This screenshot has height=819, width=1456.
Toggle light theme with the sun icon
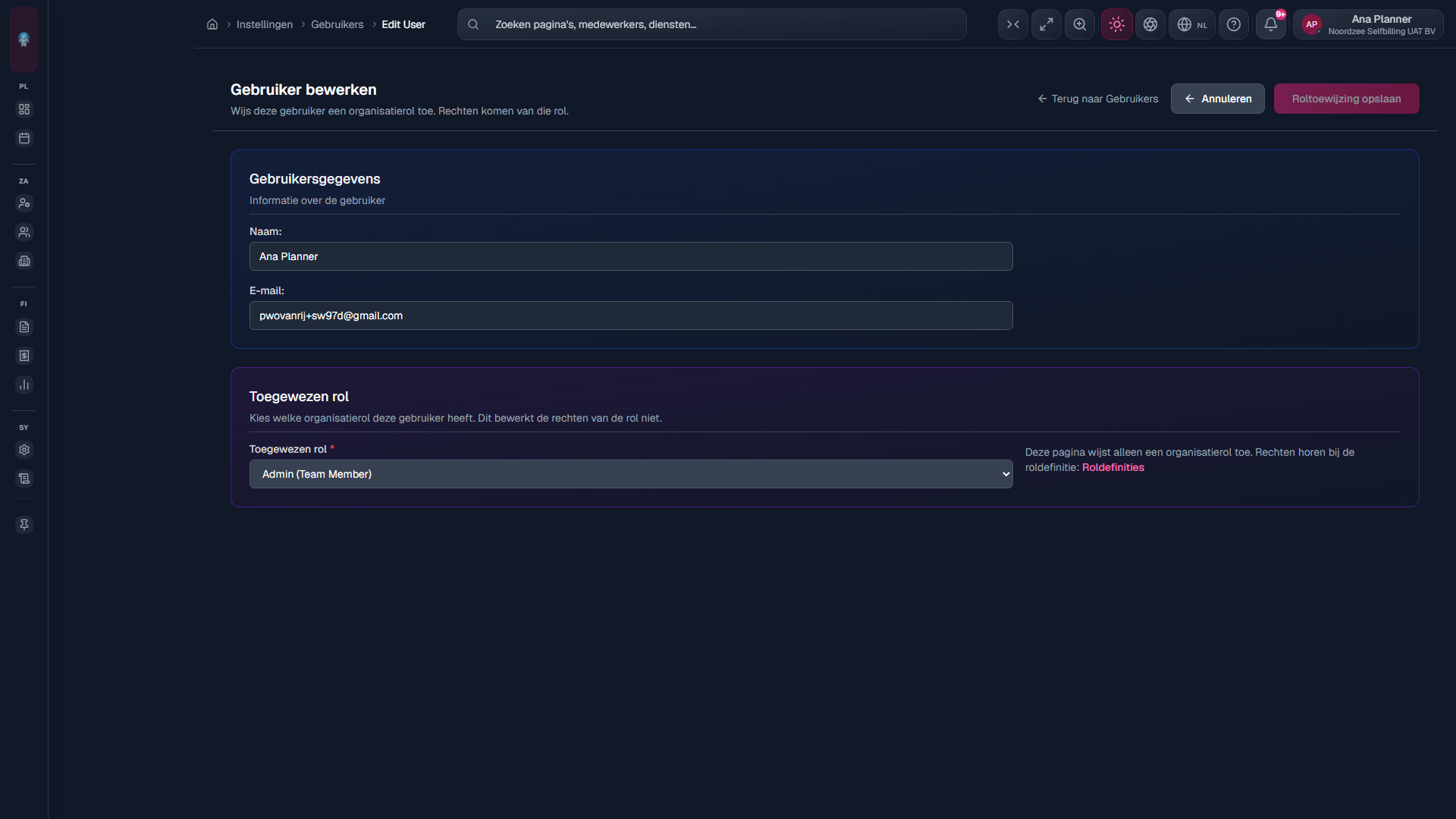coord(1117,24)
